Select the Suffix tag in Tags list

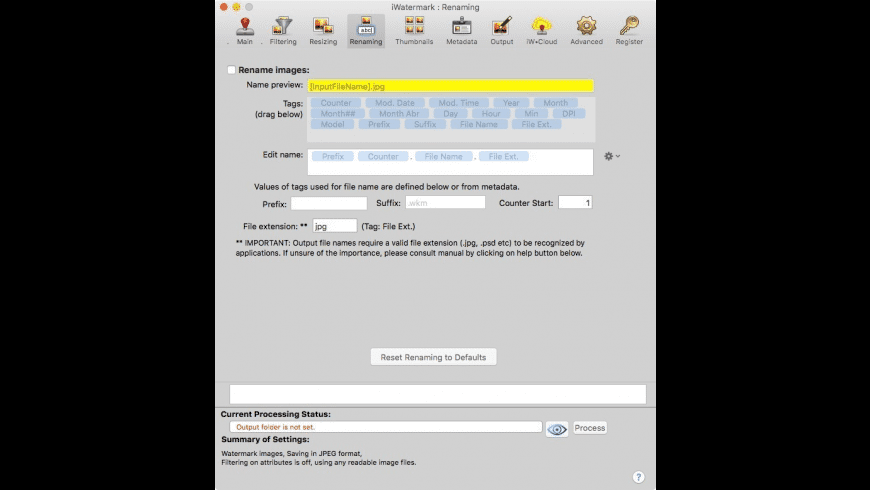click(425, 124)
